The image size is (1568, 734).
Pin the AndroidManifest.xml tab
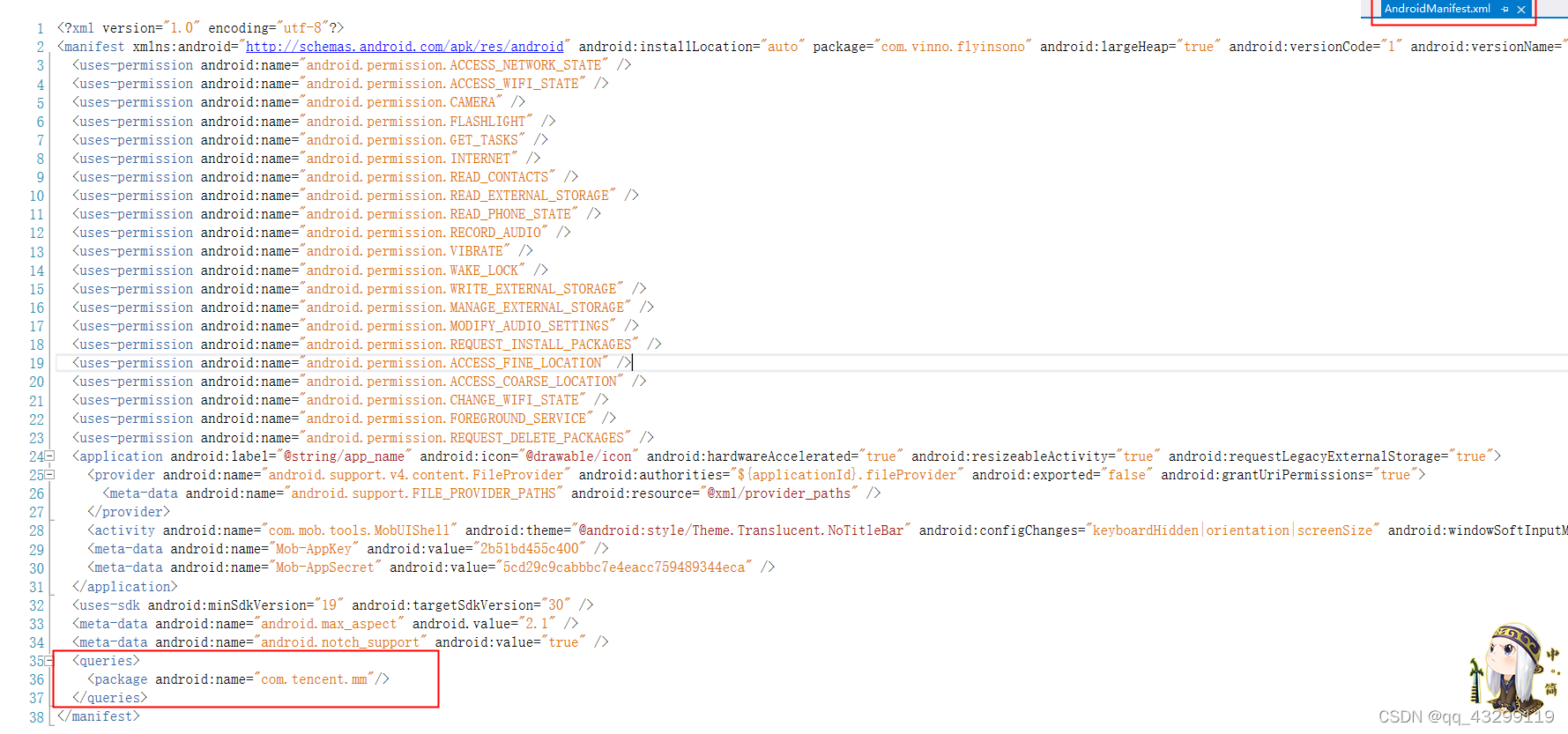pos(1505,9)
